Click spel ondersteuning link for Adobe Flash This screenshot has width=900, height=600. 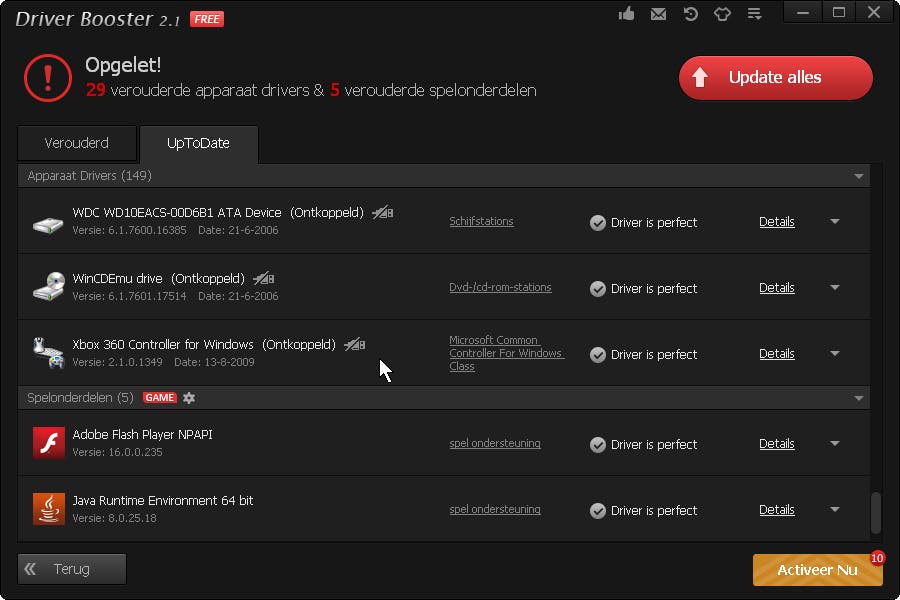coord(495,443)
